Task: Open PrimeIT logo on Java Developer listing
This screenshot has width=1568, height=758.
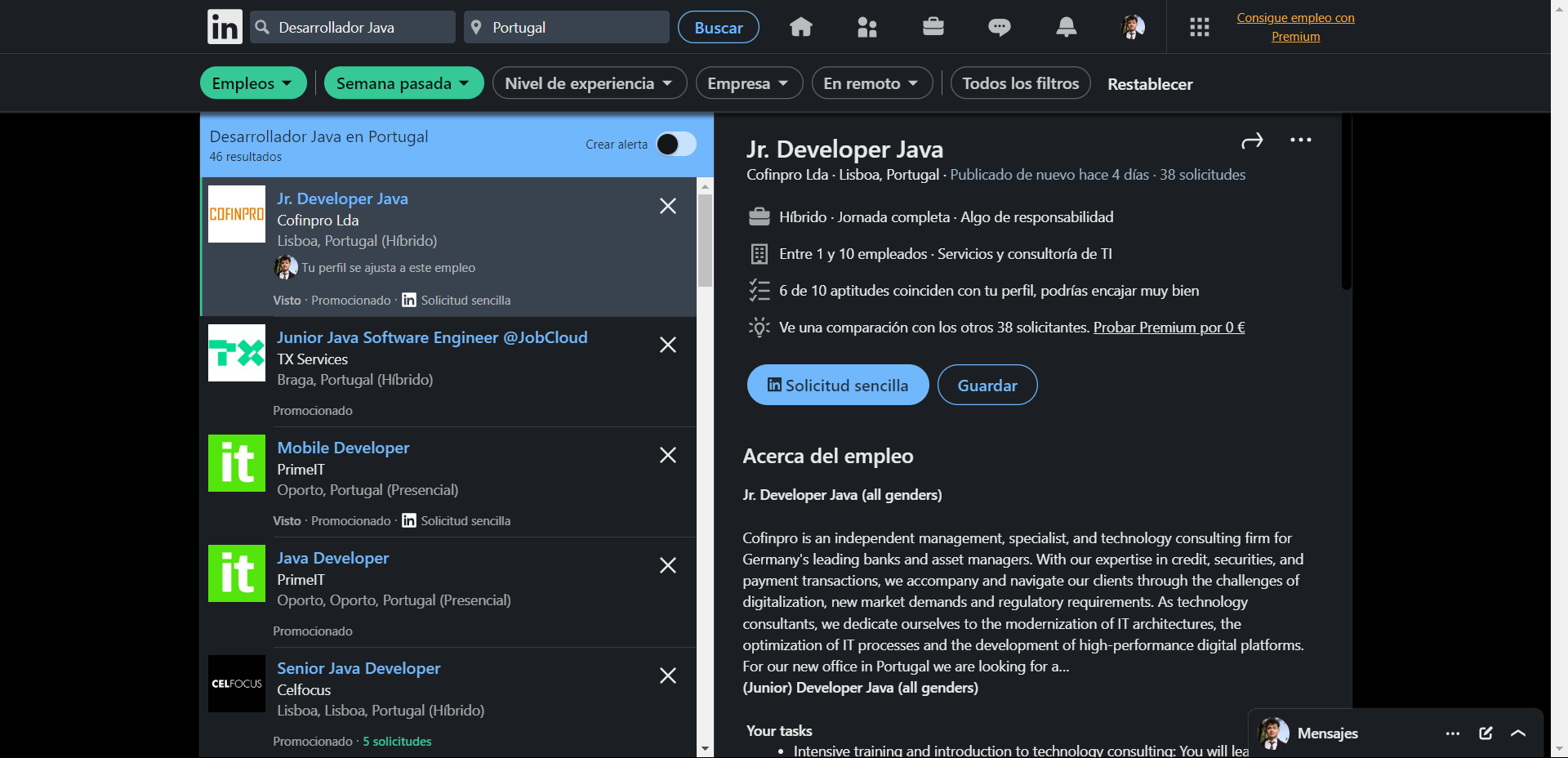Action: pos(237,573)
